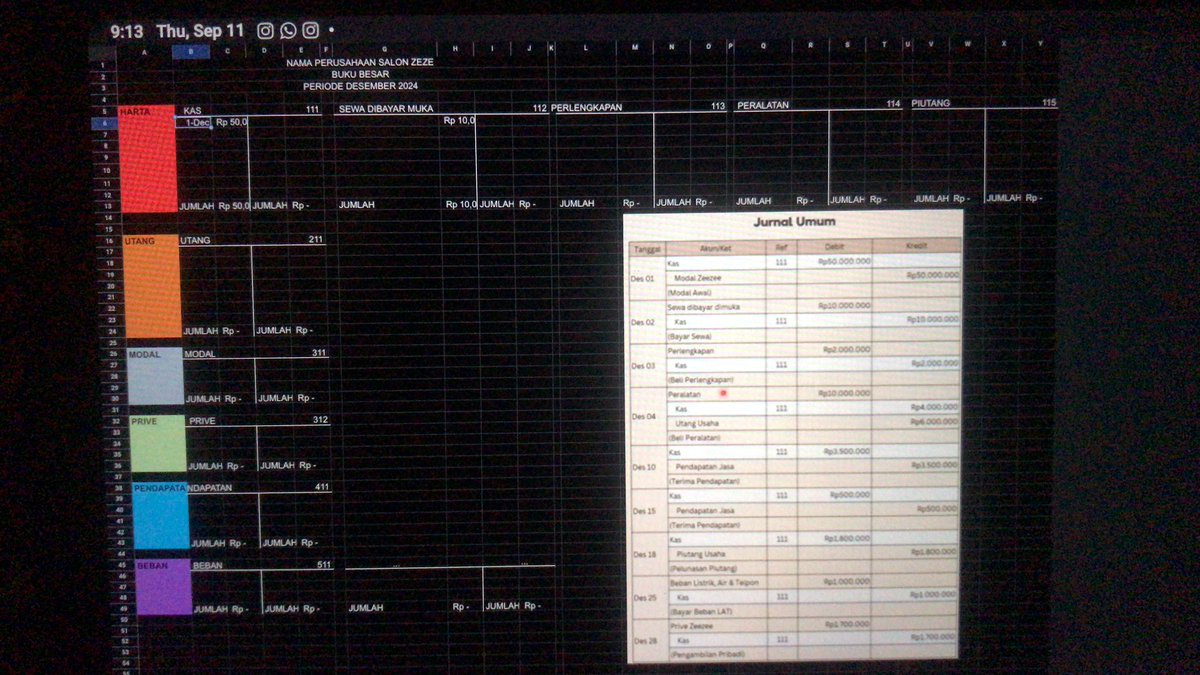Click the PIUTANG account header
The image size is (1200, 675).
pos(931,103)
